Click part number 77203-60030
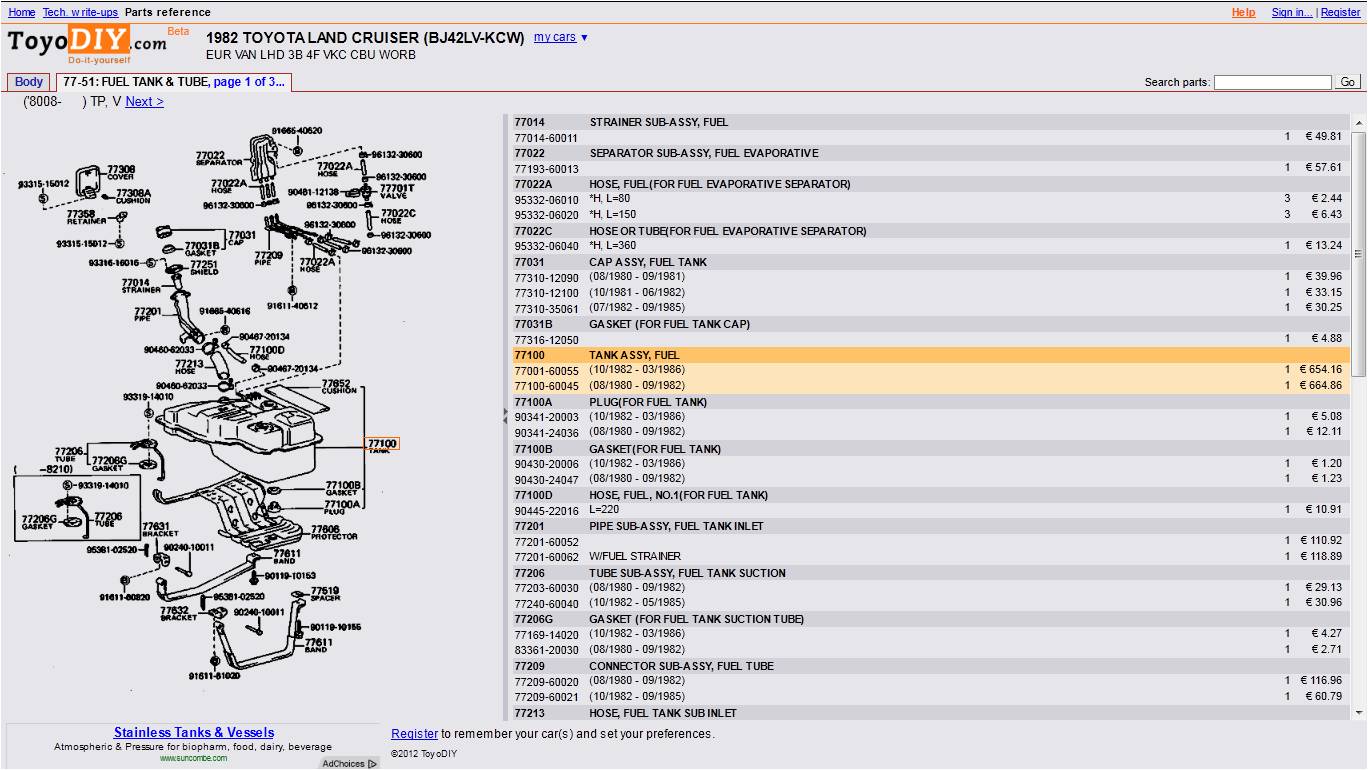The width and height of the screenshot is (1368, 770). (546, 588)
